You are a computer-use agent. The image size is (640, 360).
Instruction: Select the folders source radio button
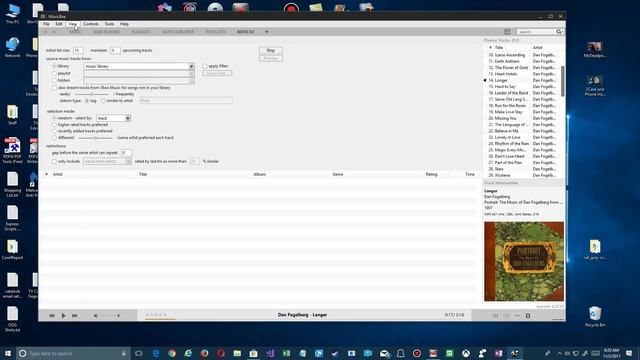pyautogui.click(x=54, y=80)
